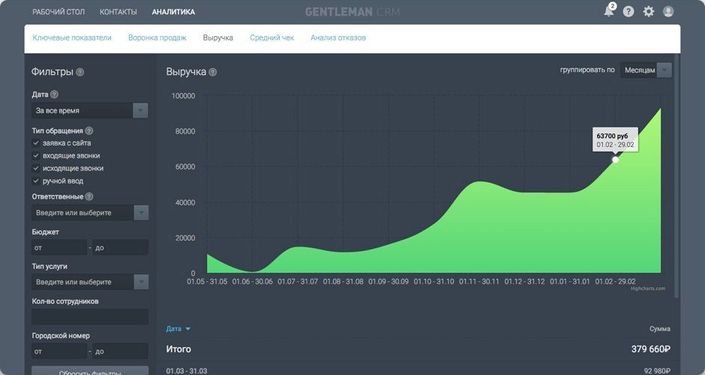
Task: Open the notifications bell icon
Action: click(x=609, y=10)
